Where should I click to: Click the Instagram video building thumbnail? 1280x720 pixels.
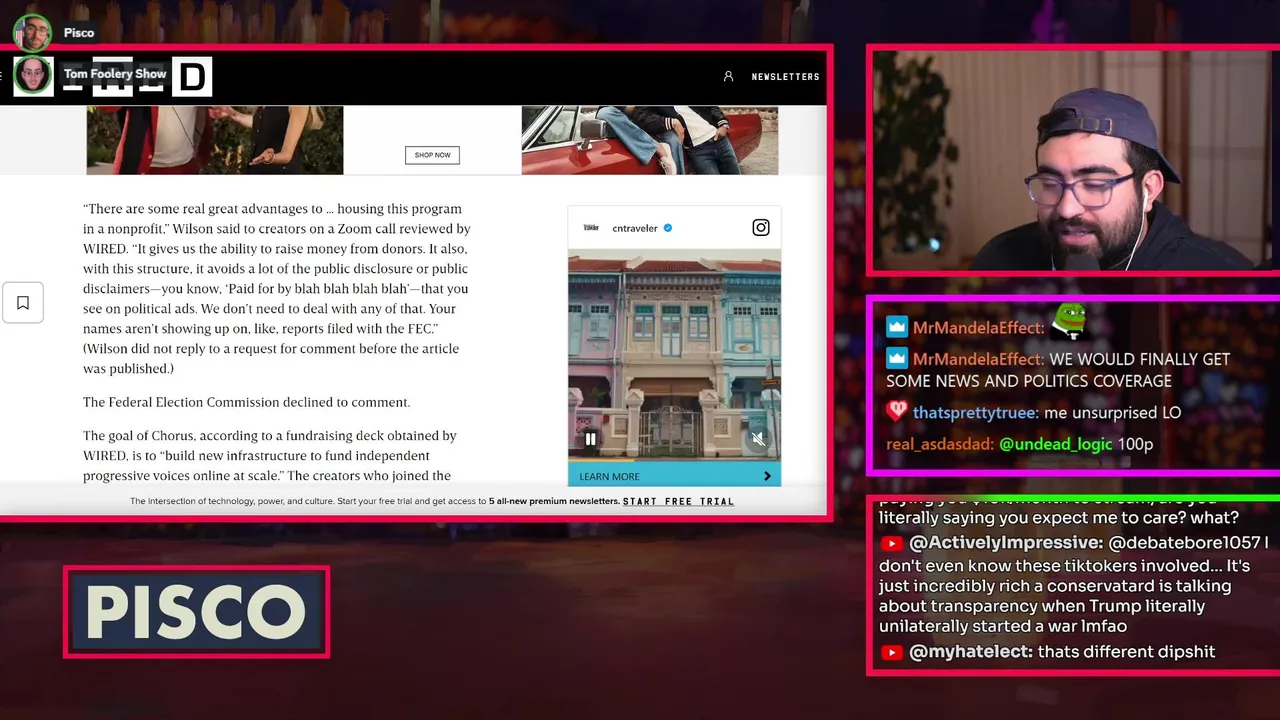click(x=674, y=355)
